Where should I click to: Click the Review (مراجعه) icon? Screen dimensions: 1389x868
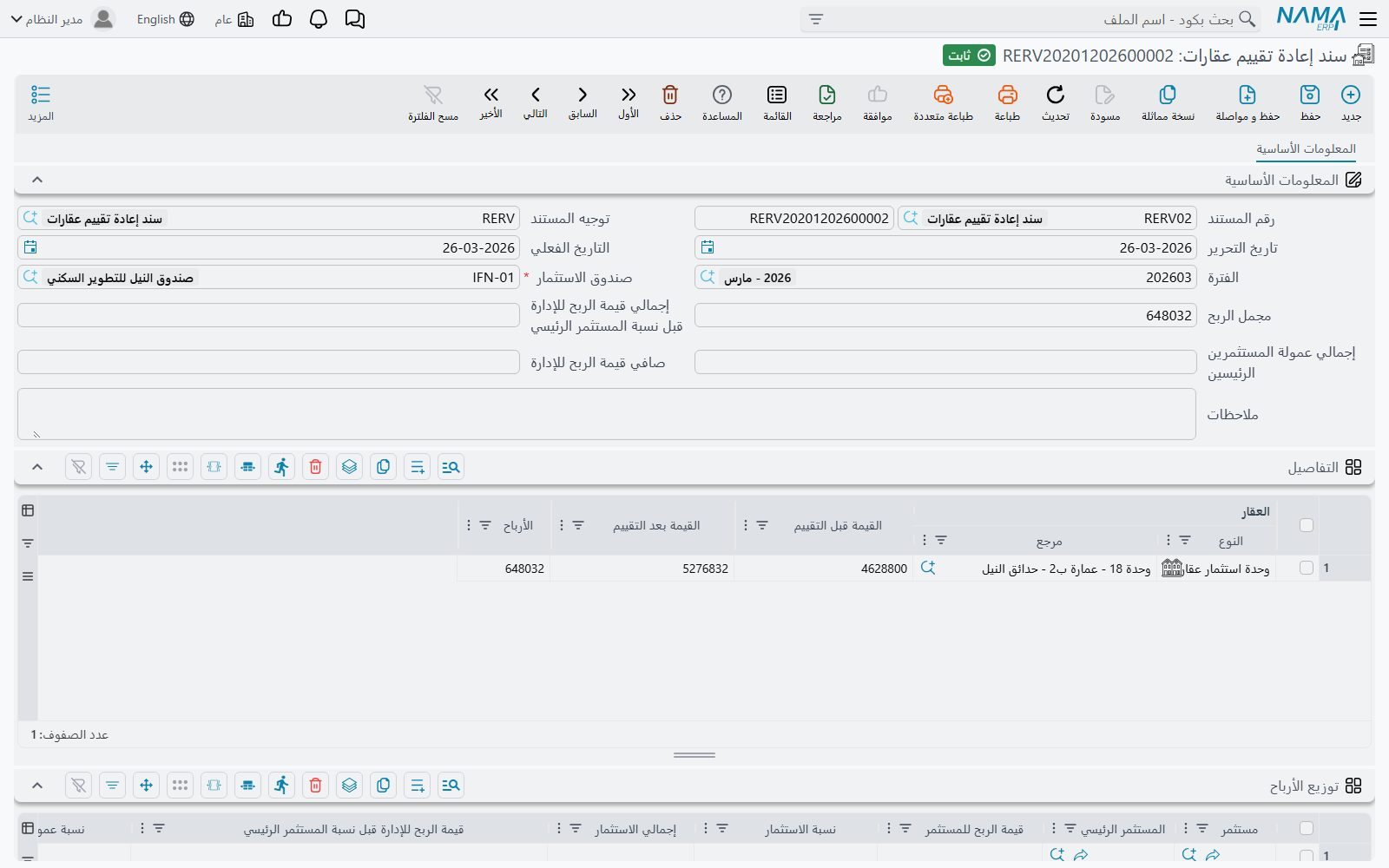pyautogui.click(x=827, y=95)
